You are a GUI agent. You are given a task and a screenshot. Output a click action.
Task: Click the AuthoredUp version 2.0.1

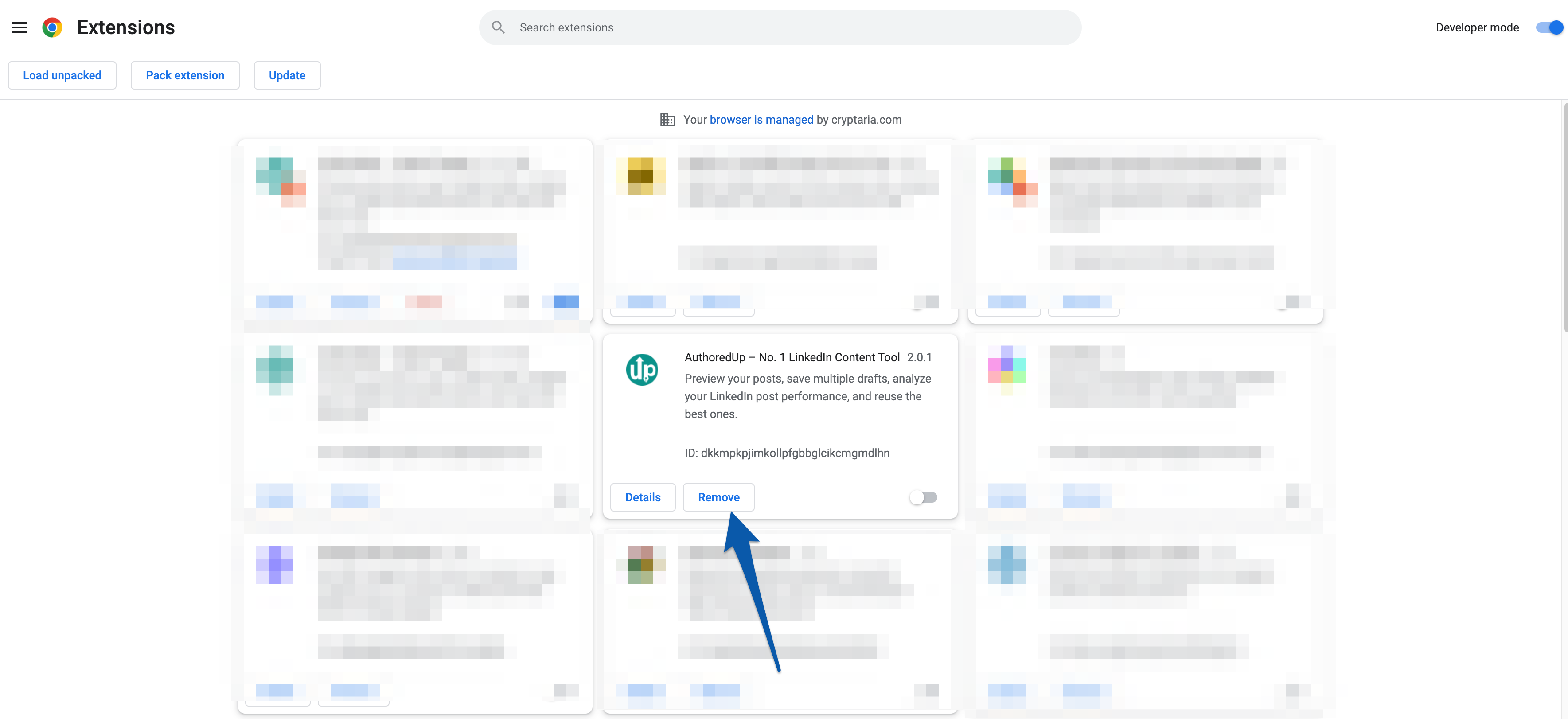pos(919,357)
